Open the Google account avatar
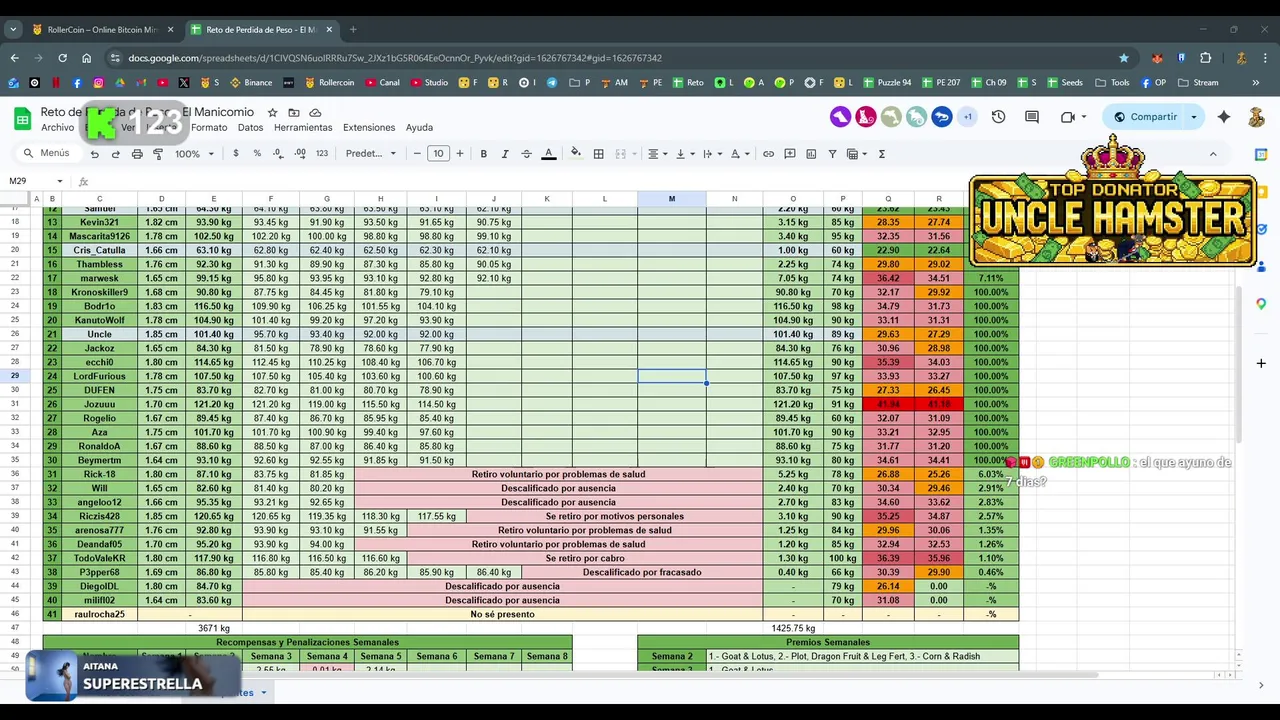The image size is (1280, 720). coord(1256,117)
